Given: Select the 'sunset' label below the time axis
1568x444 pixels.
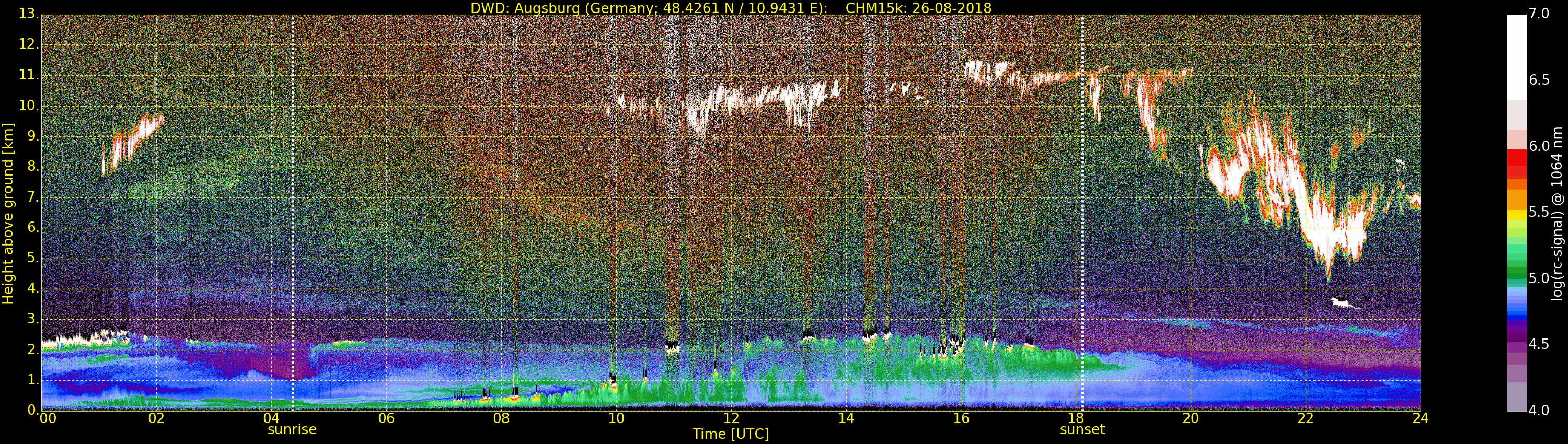Looking at the screenshot, I should click(x=1082, y=429).
